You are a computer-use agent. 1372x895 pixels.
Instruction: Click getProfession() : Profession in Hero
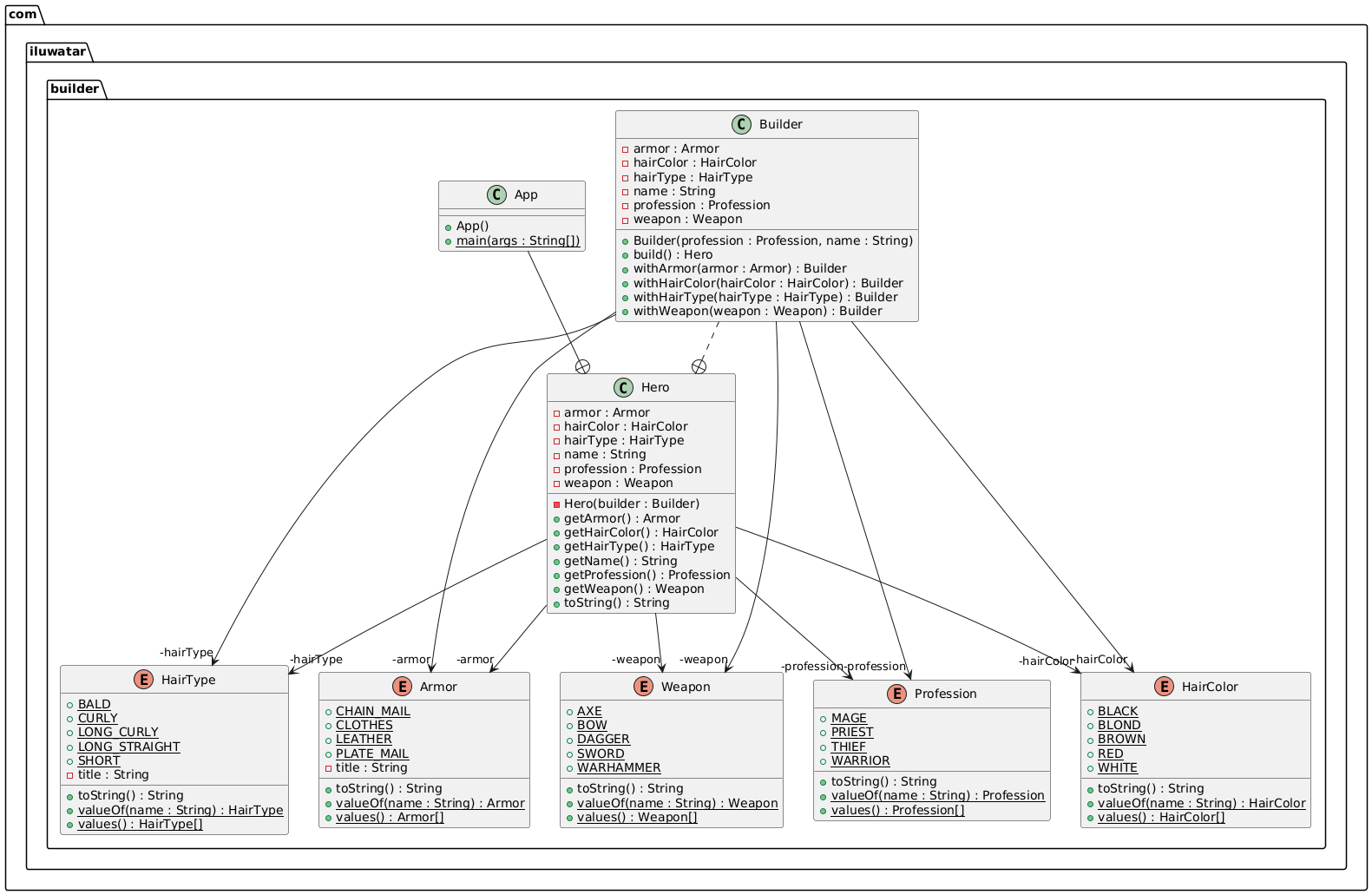pyautogui.click(x=647, y=575)
